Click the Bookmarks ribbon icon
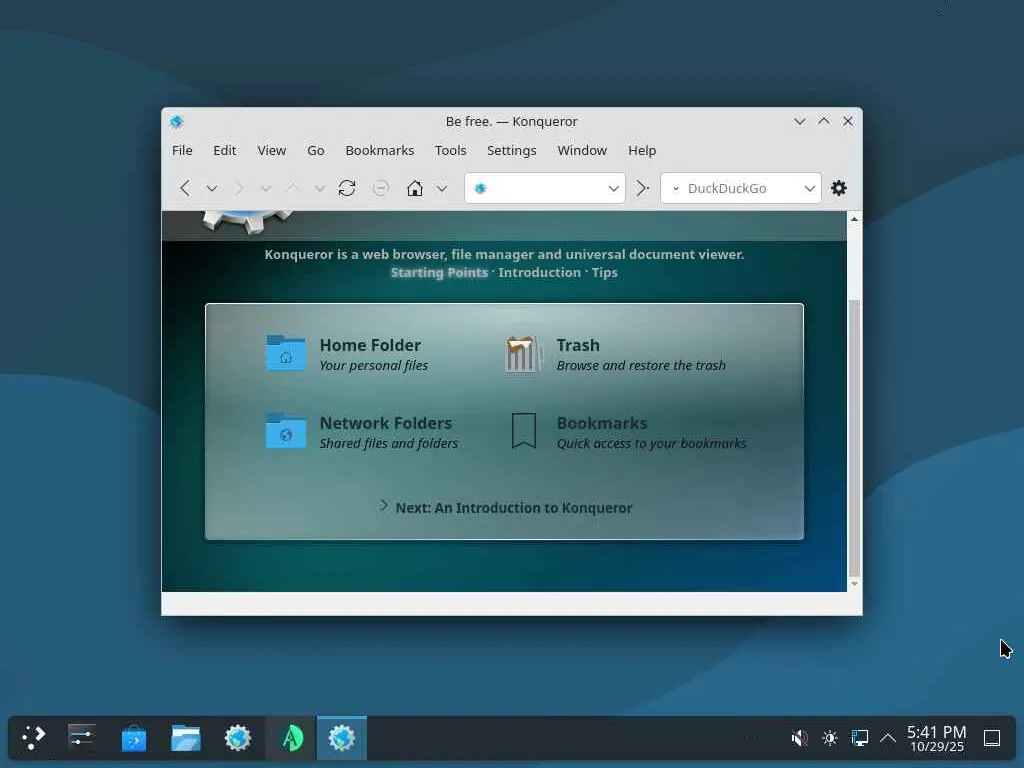Screen dimensions: 1024x768 click(524, 431)
